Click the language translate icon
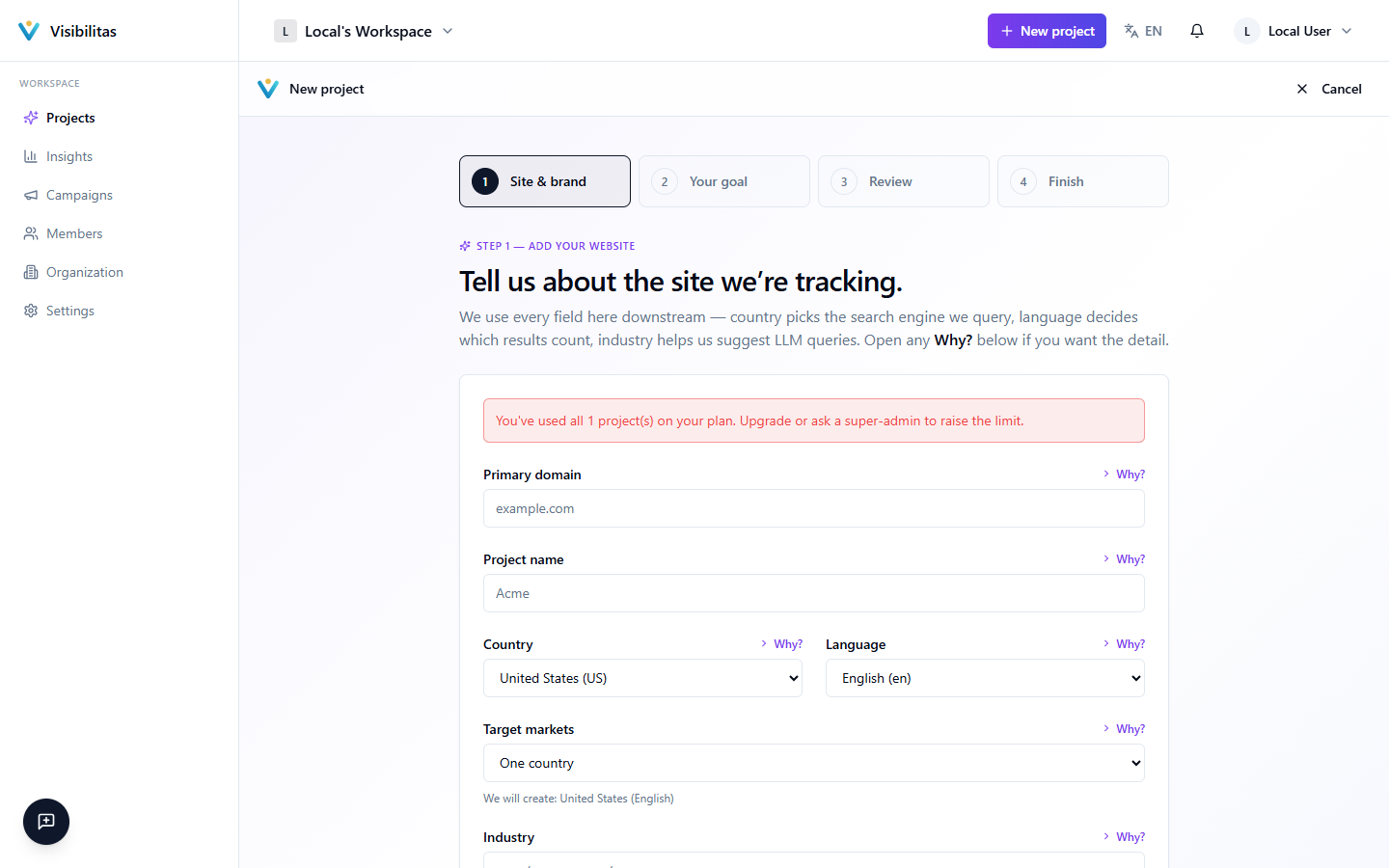Screen dimensions: 1389x868 click(1131, 31)
